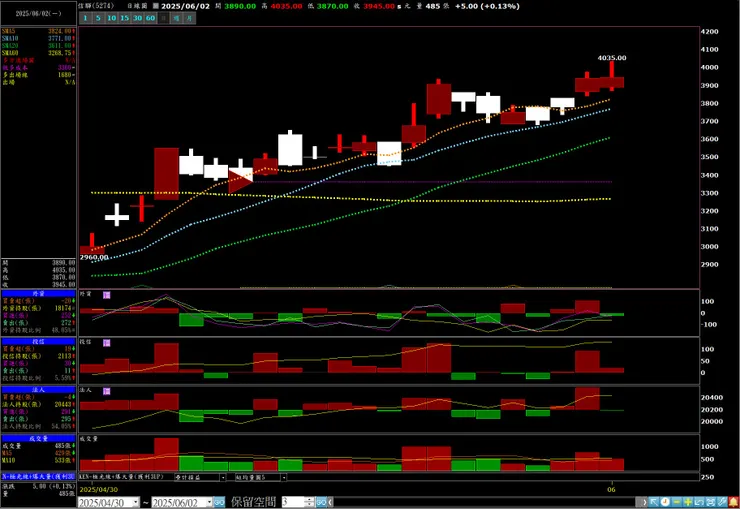Open the wrench settings icon

(x=722, y=502)
